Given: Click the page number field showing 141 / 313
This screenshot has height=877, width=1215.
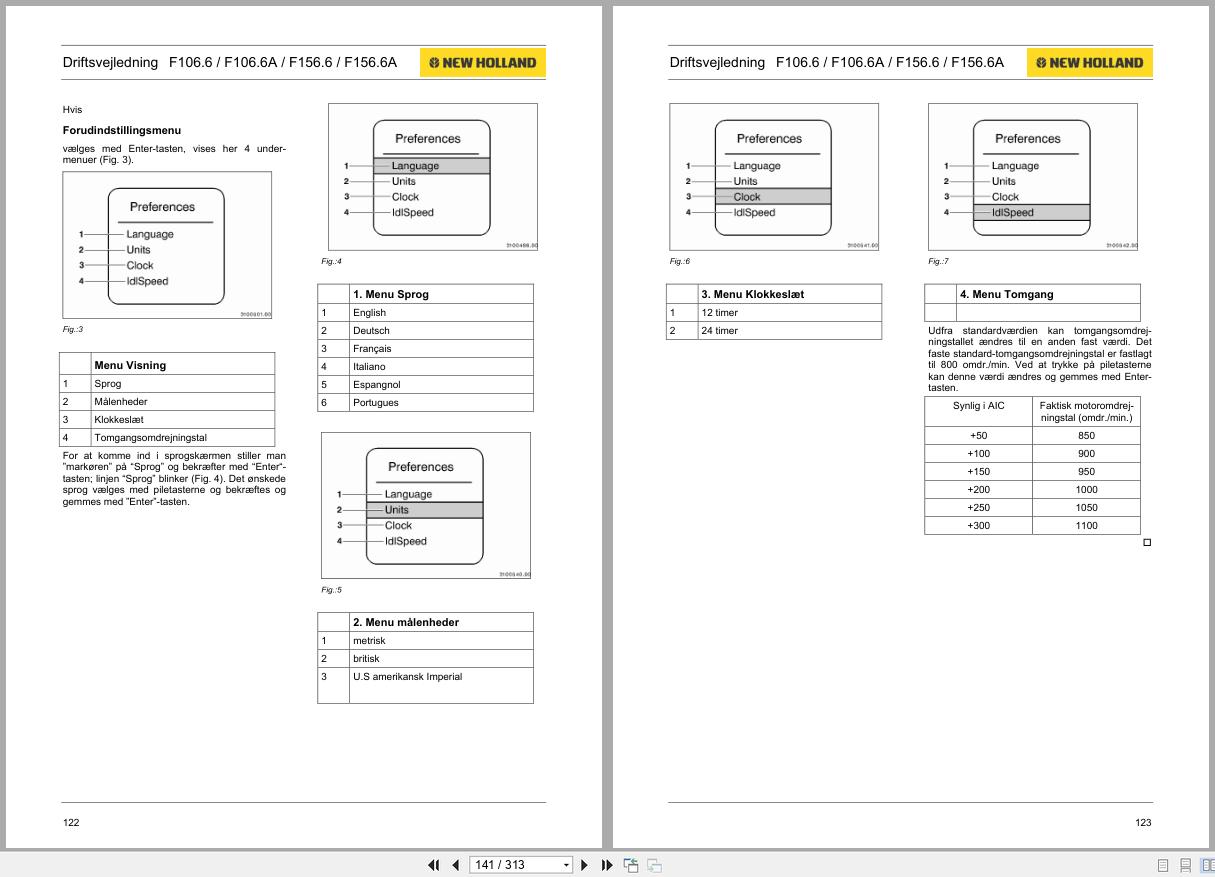Looking at the screenshot, I should pos(514,865).
